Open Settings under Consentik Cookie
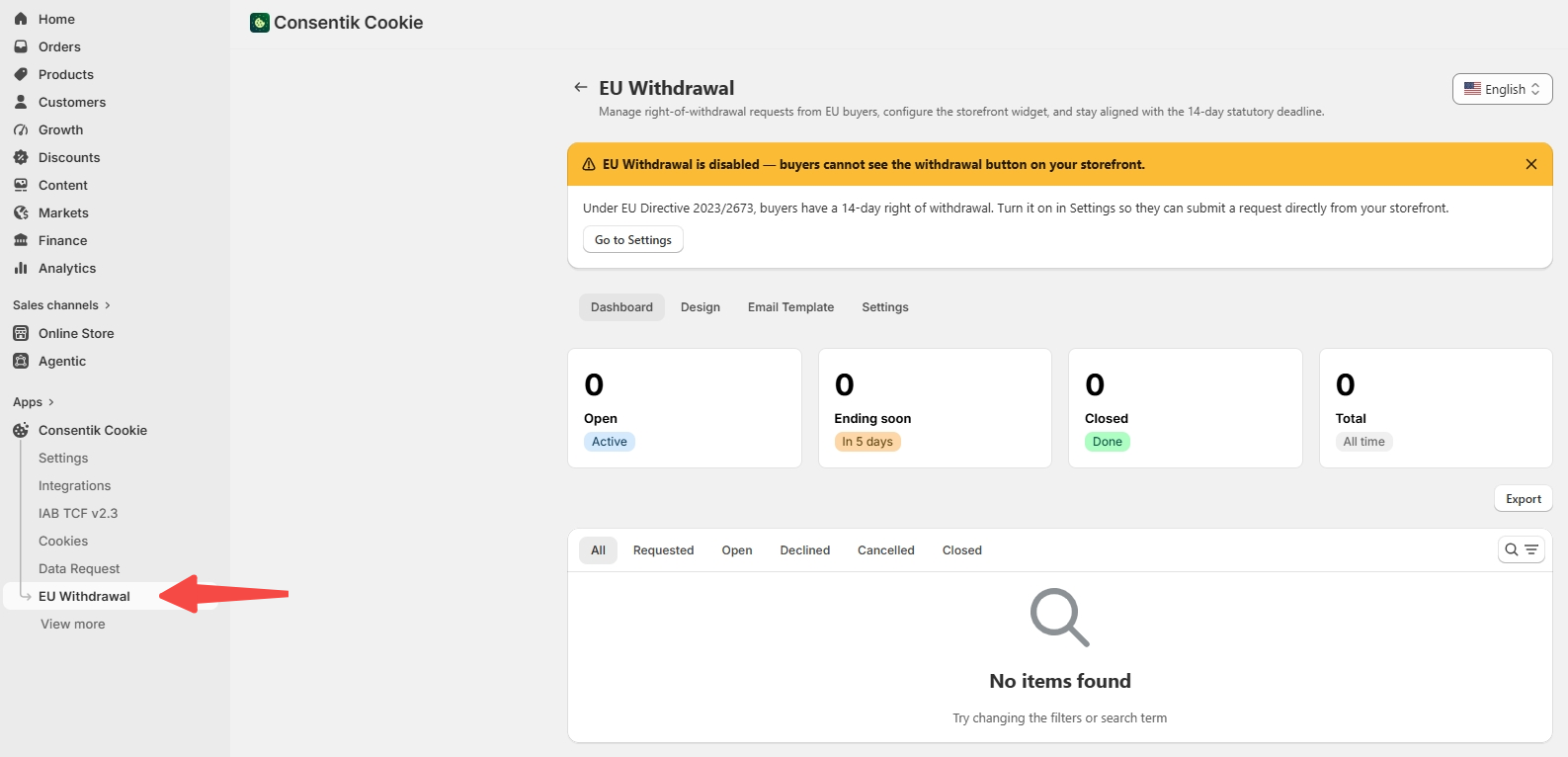1568x757 pixels. pyautogui.click(x=63, y=458)
